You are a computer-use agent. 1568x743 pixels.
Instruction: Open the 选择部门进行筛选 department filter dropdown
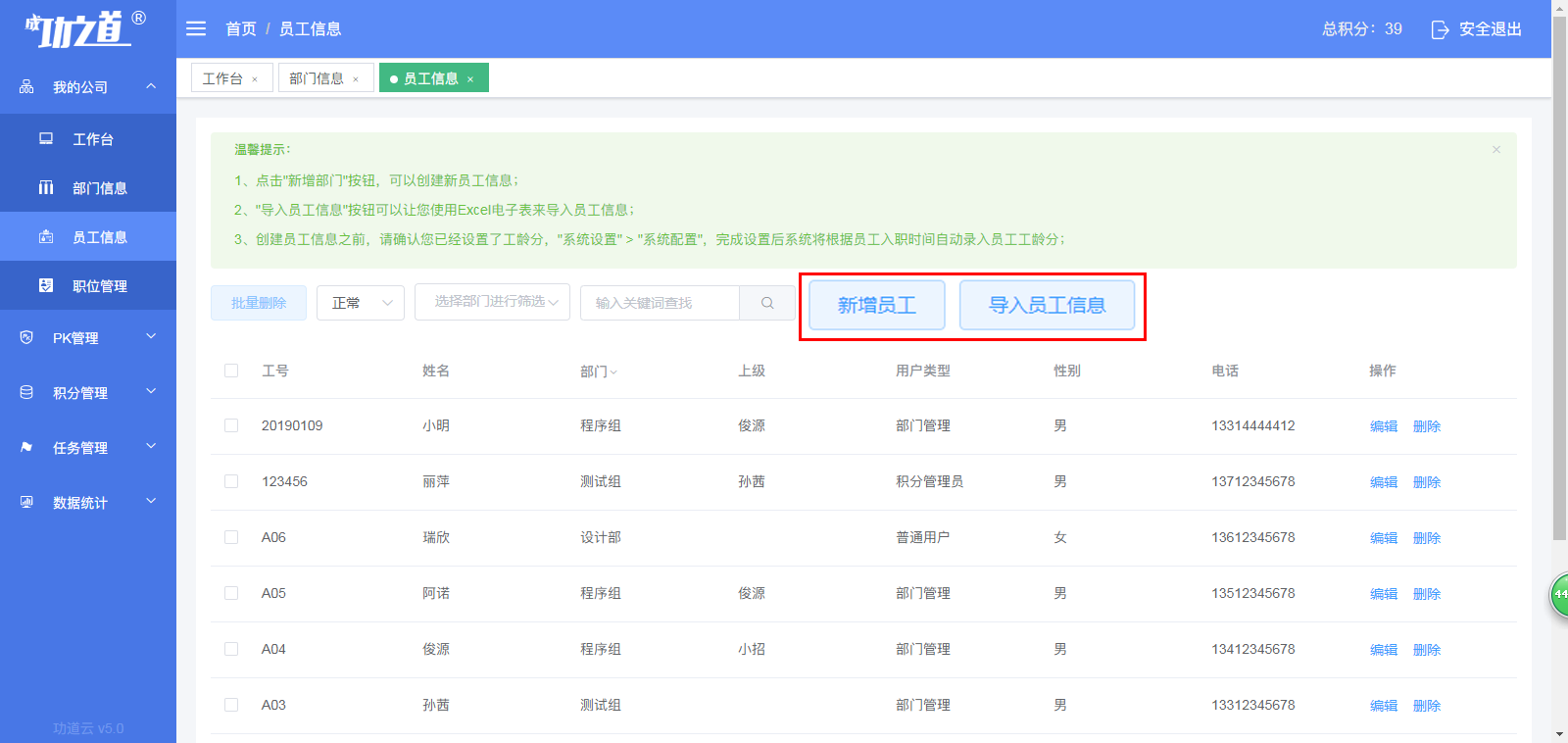pos(492,302)
